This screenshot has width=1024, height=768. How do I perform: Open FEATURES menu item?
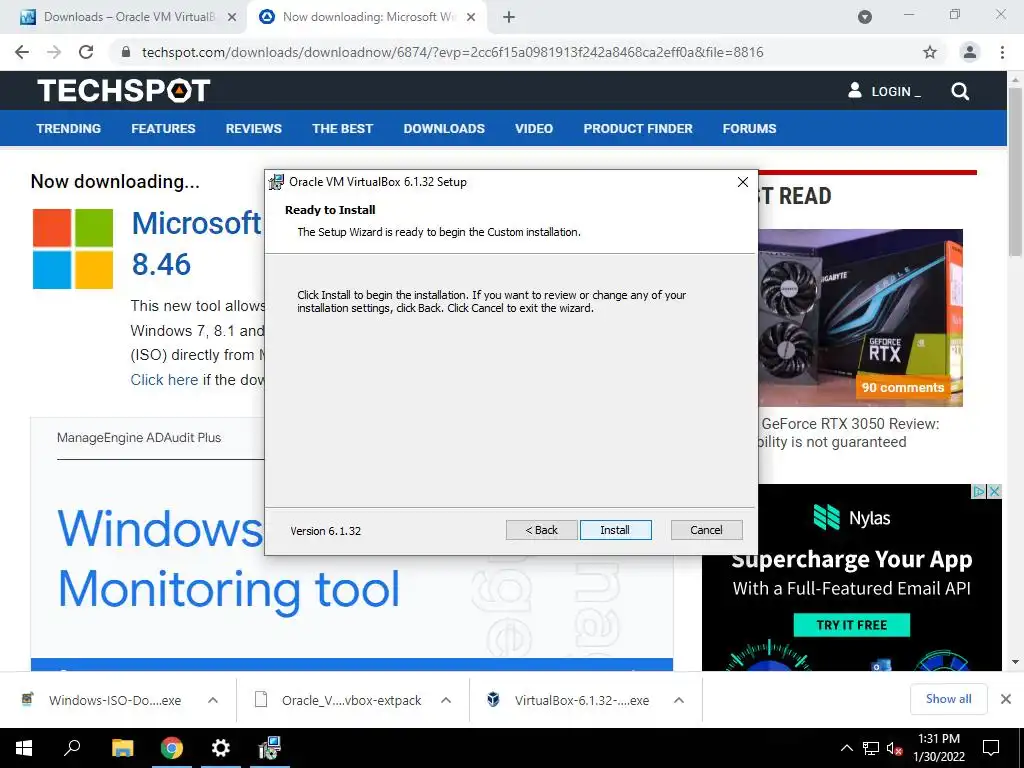[x=163, y=129]
